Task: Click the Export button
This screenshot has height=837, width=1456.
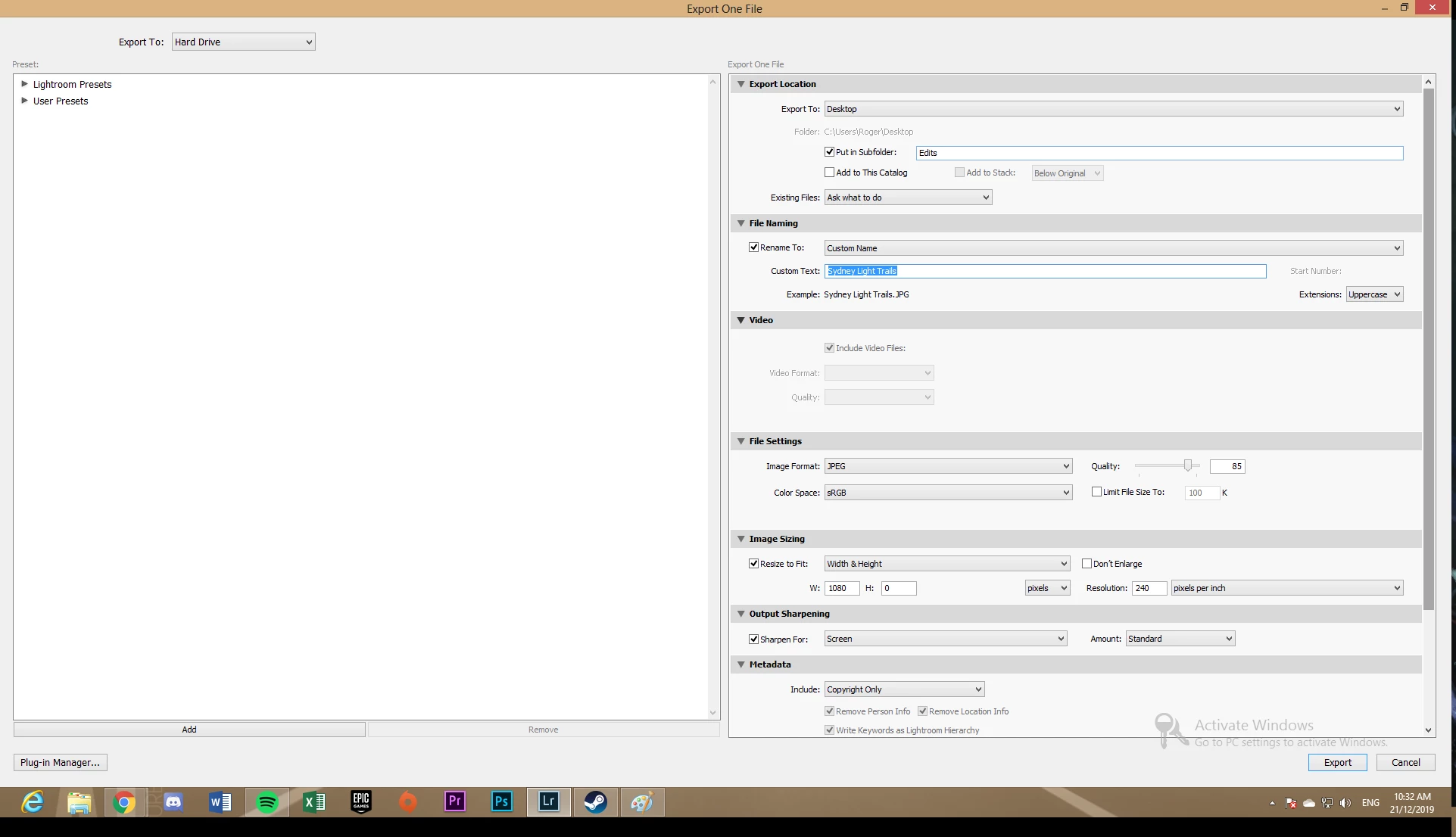Action: pos(1337,762)
